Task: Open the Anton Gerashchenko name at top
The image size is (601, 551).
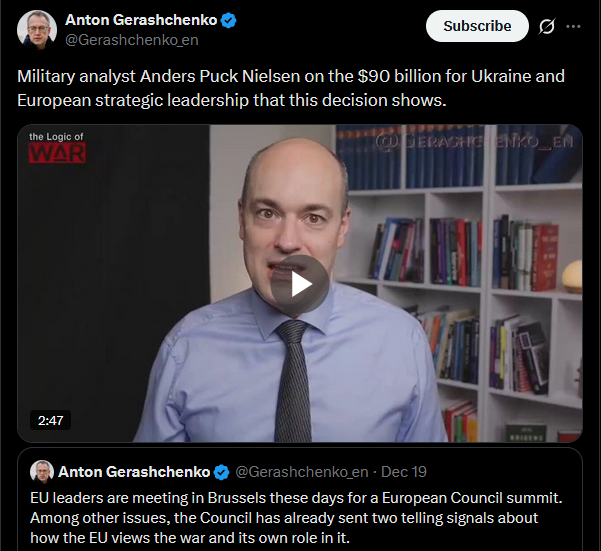Action: point(141,20)
